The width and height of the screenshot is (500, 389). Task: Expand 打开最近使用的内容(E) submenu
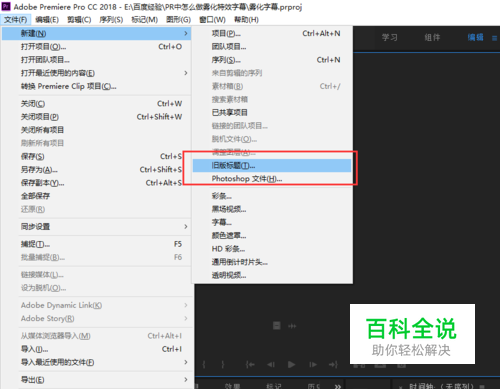186,73
